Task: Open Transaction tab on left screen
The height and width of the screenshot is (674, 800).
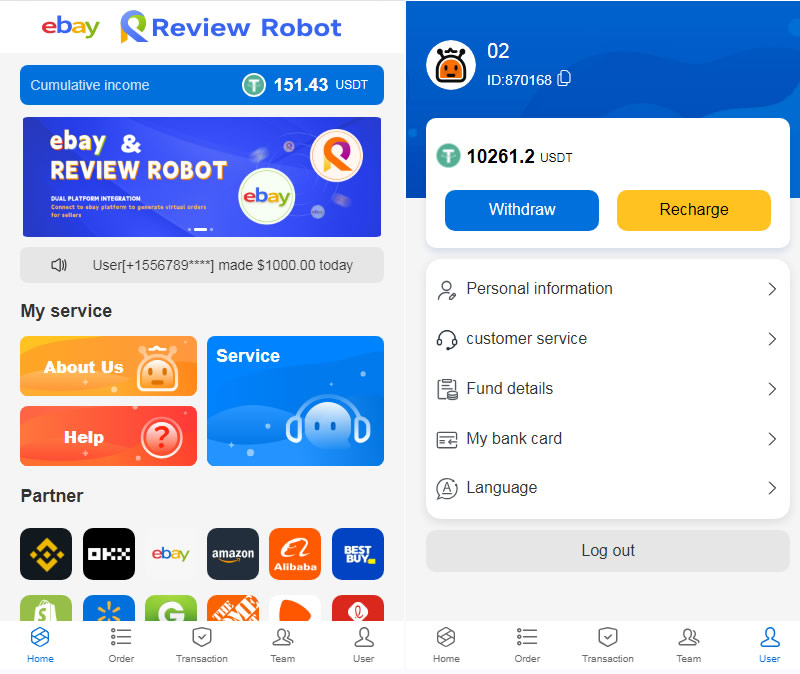Action: click(202, 645)
